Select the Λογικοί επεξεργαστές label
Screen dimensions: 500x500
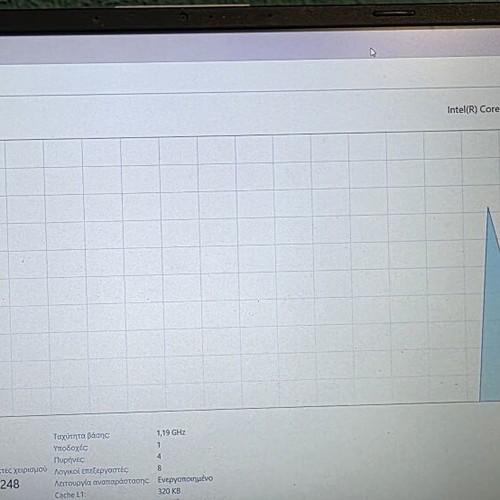[91, 471]
